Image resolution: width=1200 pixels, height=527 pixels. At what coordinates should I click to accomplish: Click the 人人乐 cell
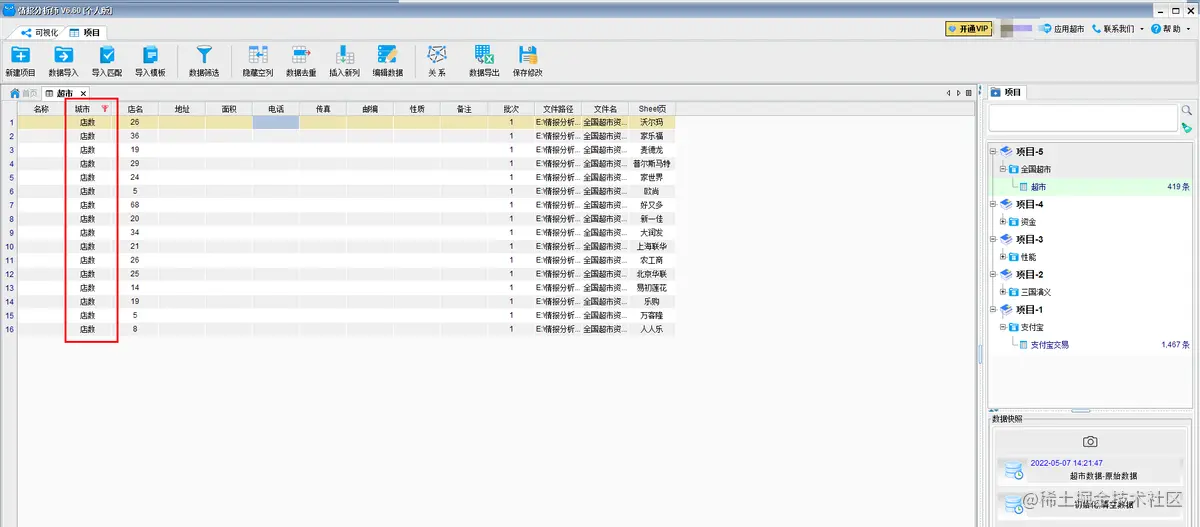pos(652,329)
